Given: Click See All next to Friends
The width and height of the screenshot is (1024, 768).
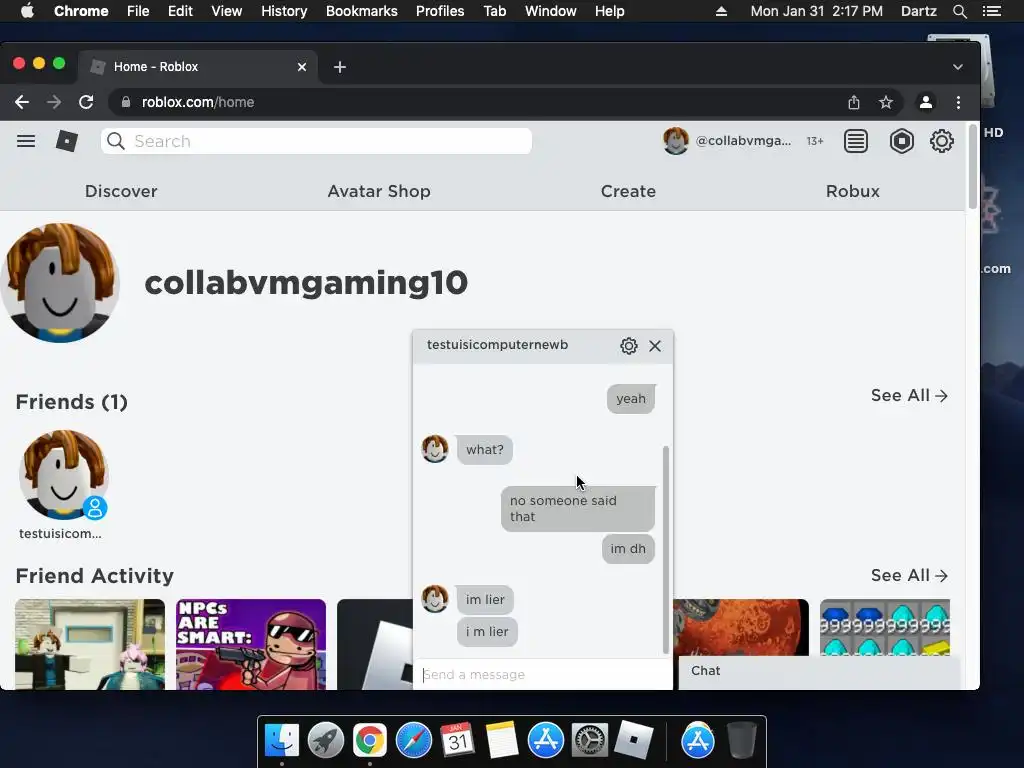Looking at the screenshot, I should point(909,396).
